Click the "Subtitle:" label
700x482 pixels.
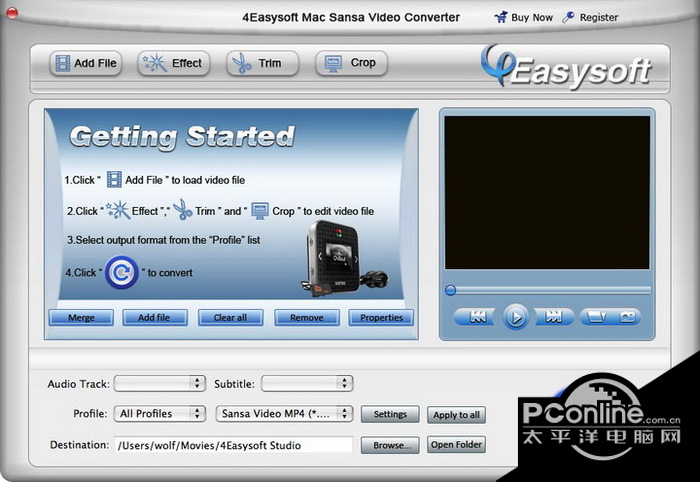[234, 384]
